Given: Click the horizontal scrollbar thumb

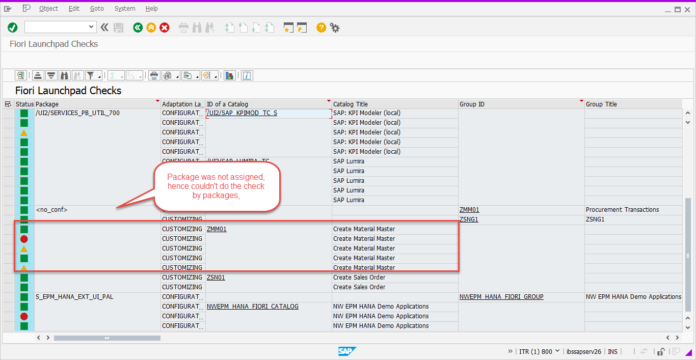Looking at the screenshot, I should pyautogui.click(x=107, y=338).
